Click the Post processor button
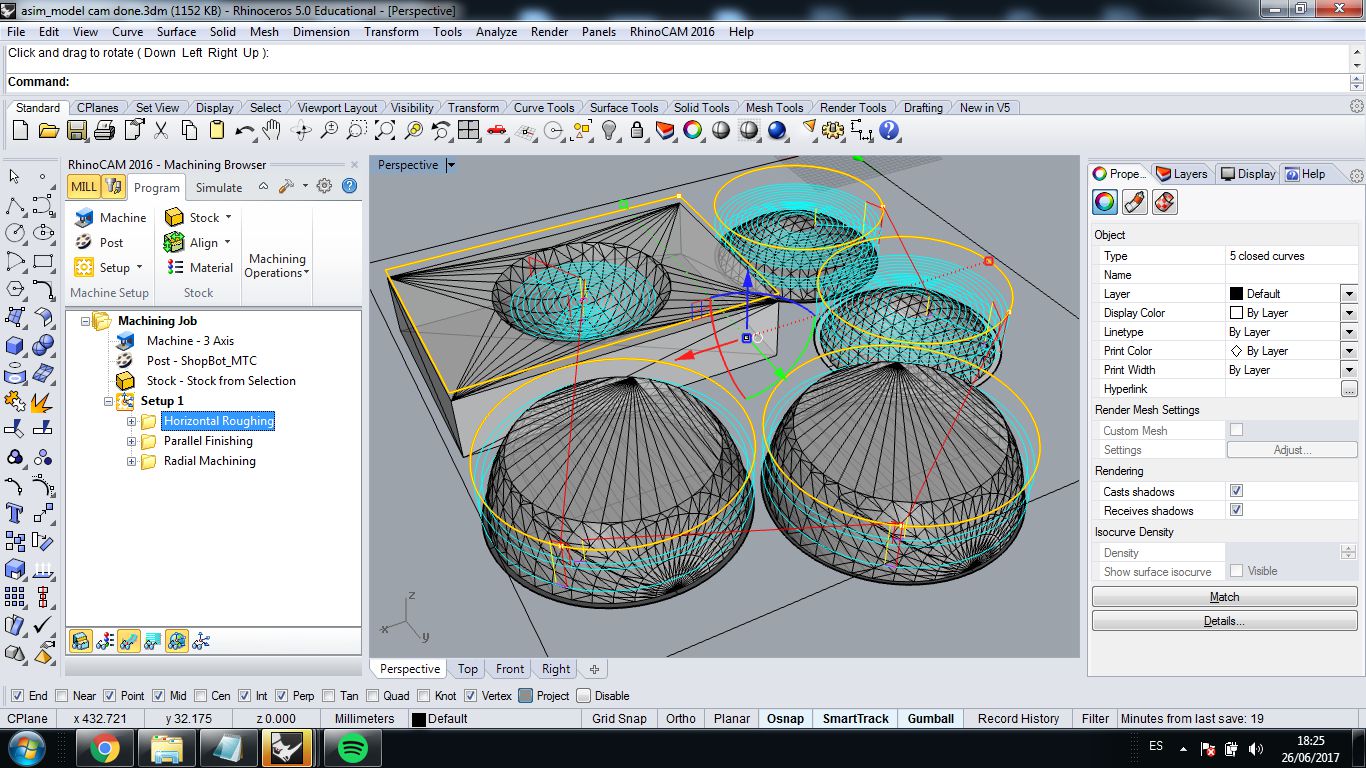The image size is (1366, 768). [99, 242]
